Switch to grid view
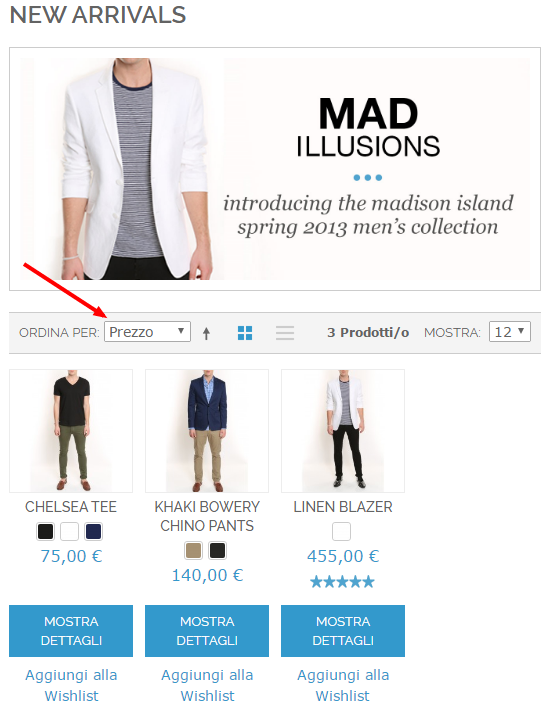 pyautogui.click(x=245, y=333)
